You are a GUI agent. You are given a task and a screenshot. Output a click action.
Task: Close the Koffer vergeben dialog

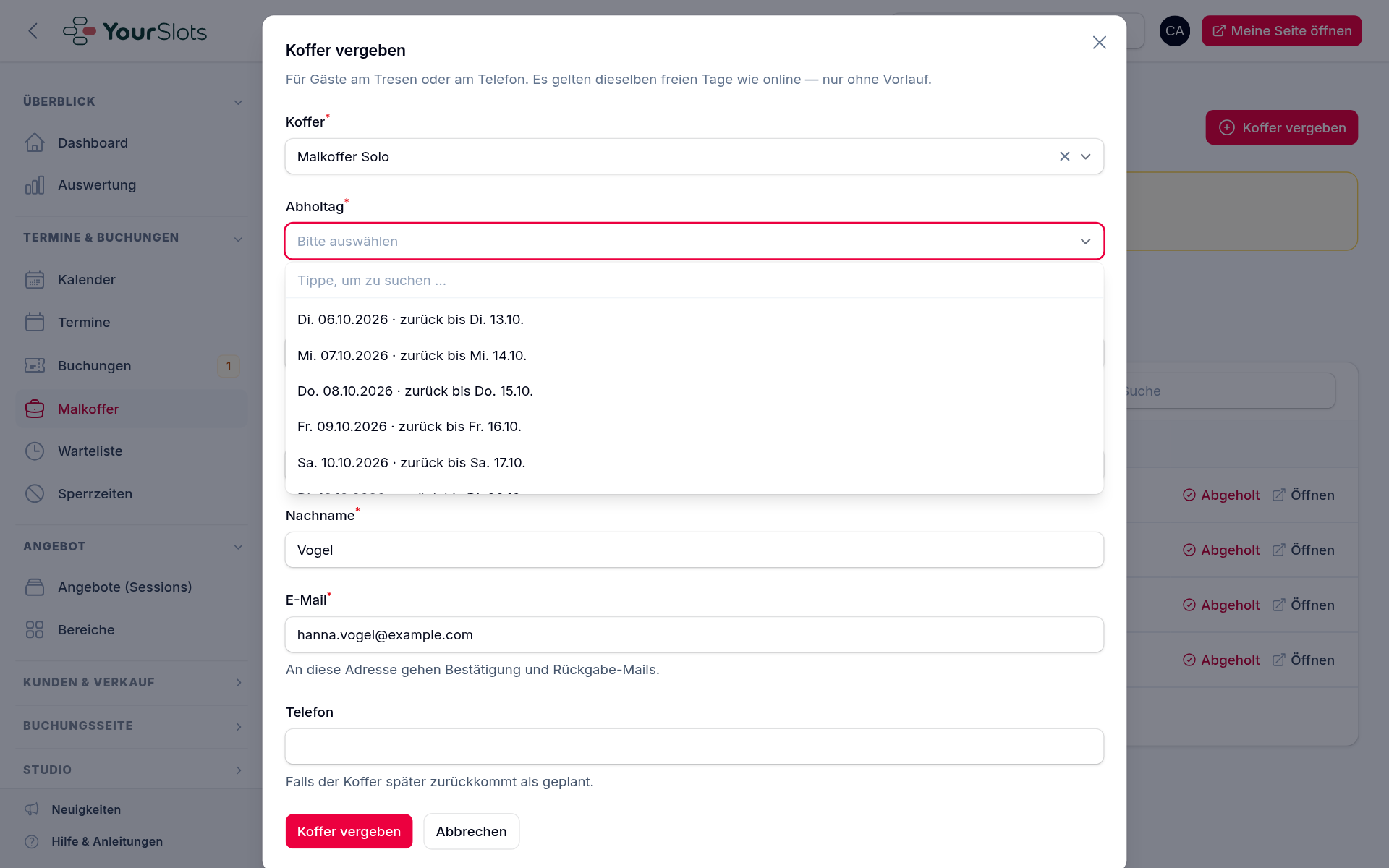point(1100,43)
